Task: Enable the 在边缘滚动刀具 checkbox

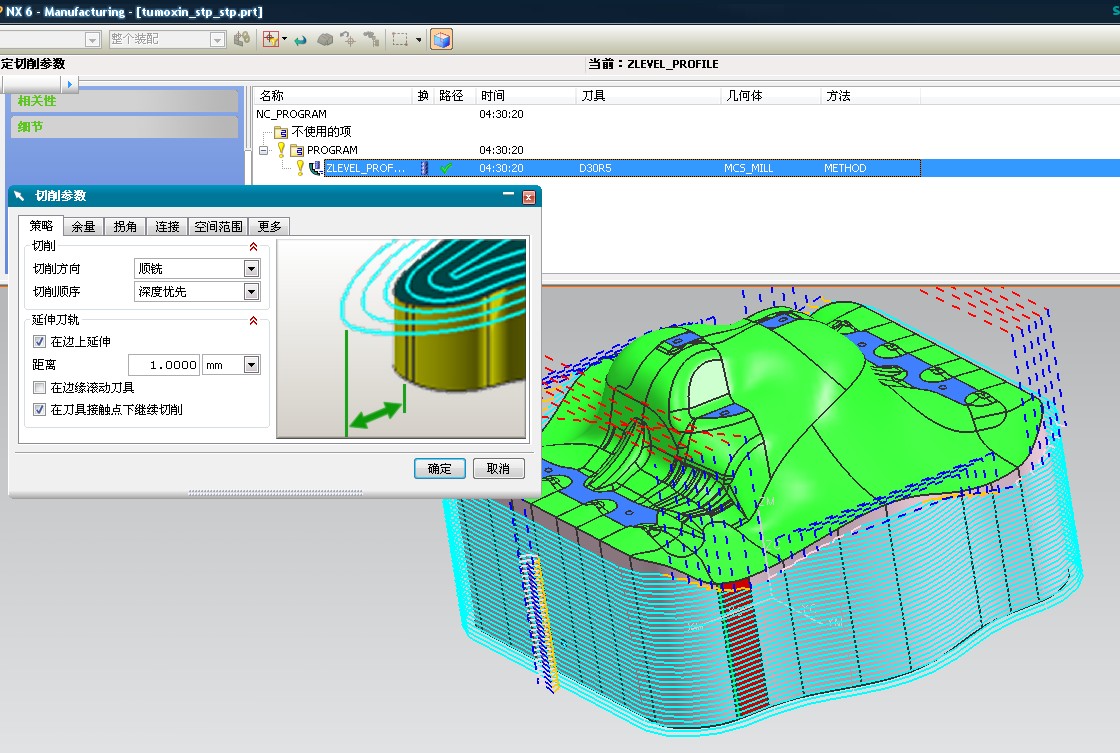Action: coord(40,387)
